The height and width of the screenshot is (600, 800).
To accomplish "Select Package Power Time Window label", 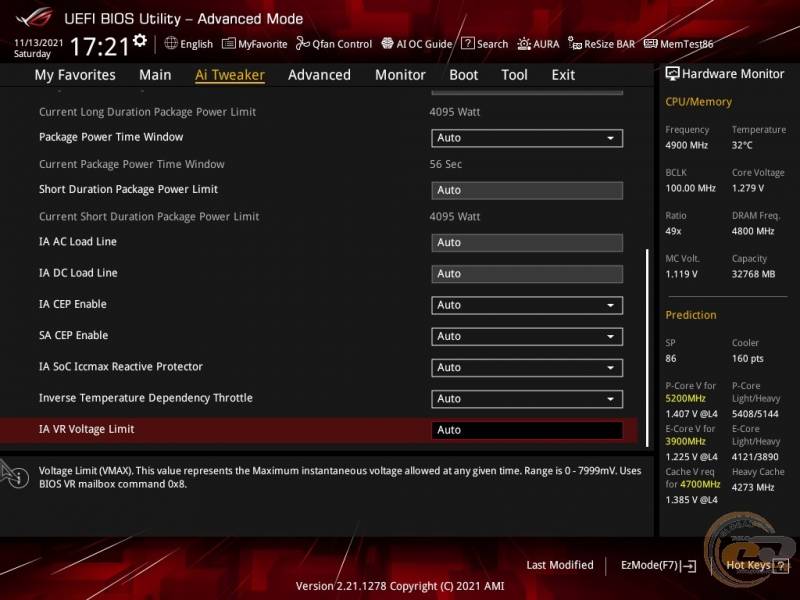I will [111, 137].
